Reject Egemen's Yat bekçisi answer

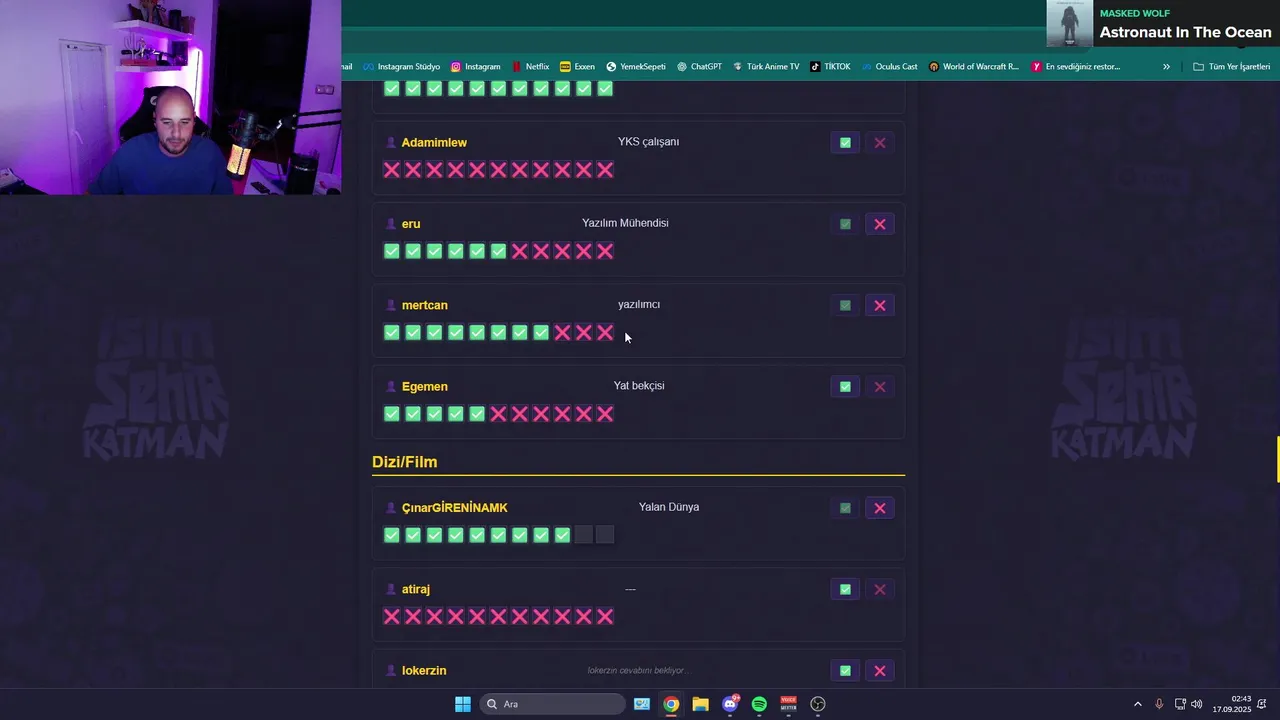[880, 386]
